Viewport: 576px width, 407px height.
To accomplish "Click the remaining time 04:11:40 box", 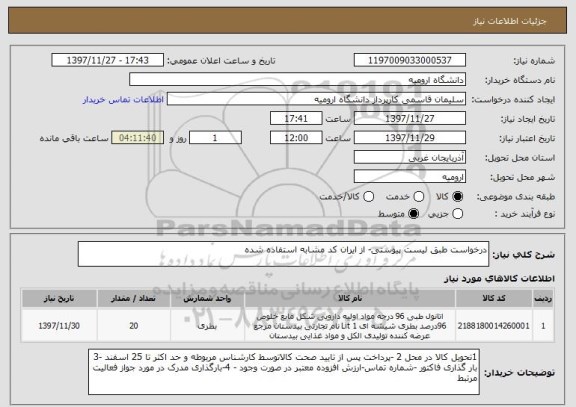I will pos(137,138).
